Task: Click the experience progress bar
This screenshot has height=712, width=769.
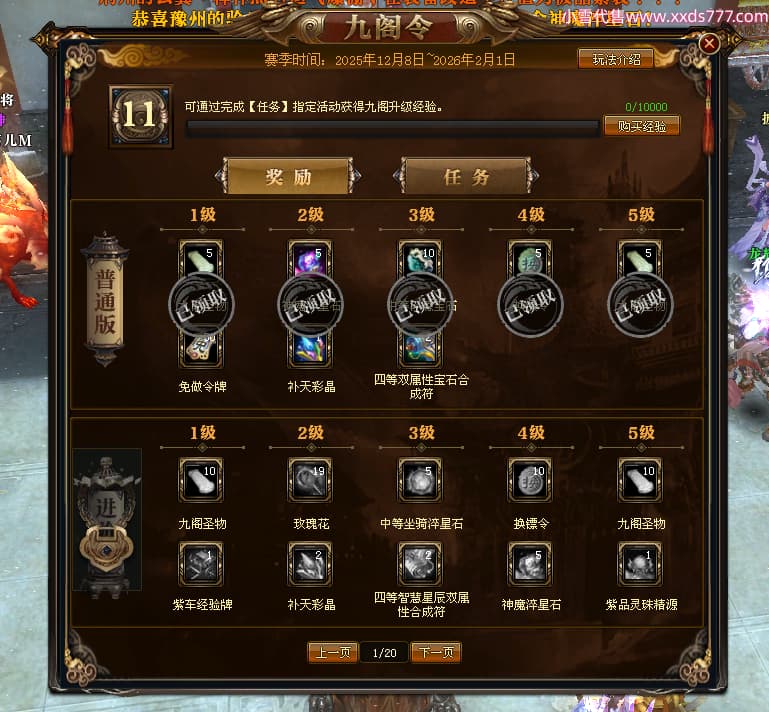Action: pyautogui.click(x=392, y=128)
